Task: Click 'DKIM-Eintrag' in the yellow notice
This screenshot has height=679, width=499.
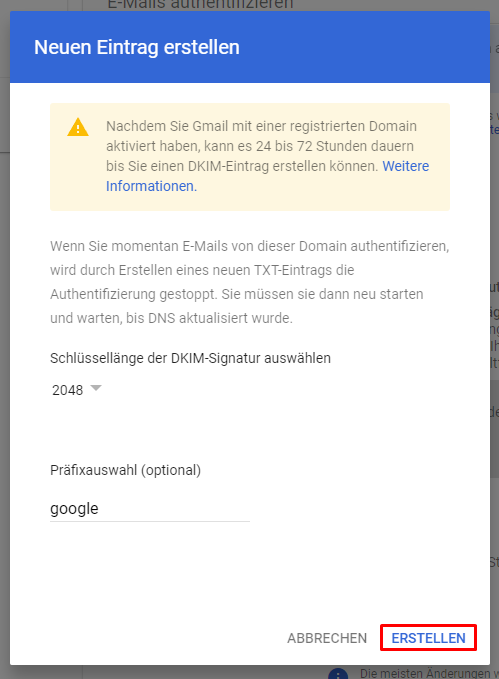Action: click(228, 166)
